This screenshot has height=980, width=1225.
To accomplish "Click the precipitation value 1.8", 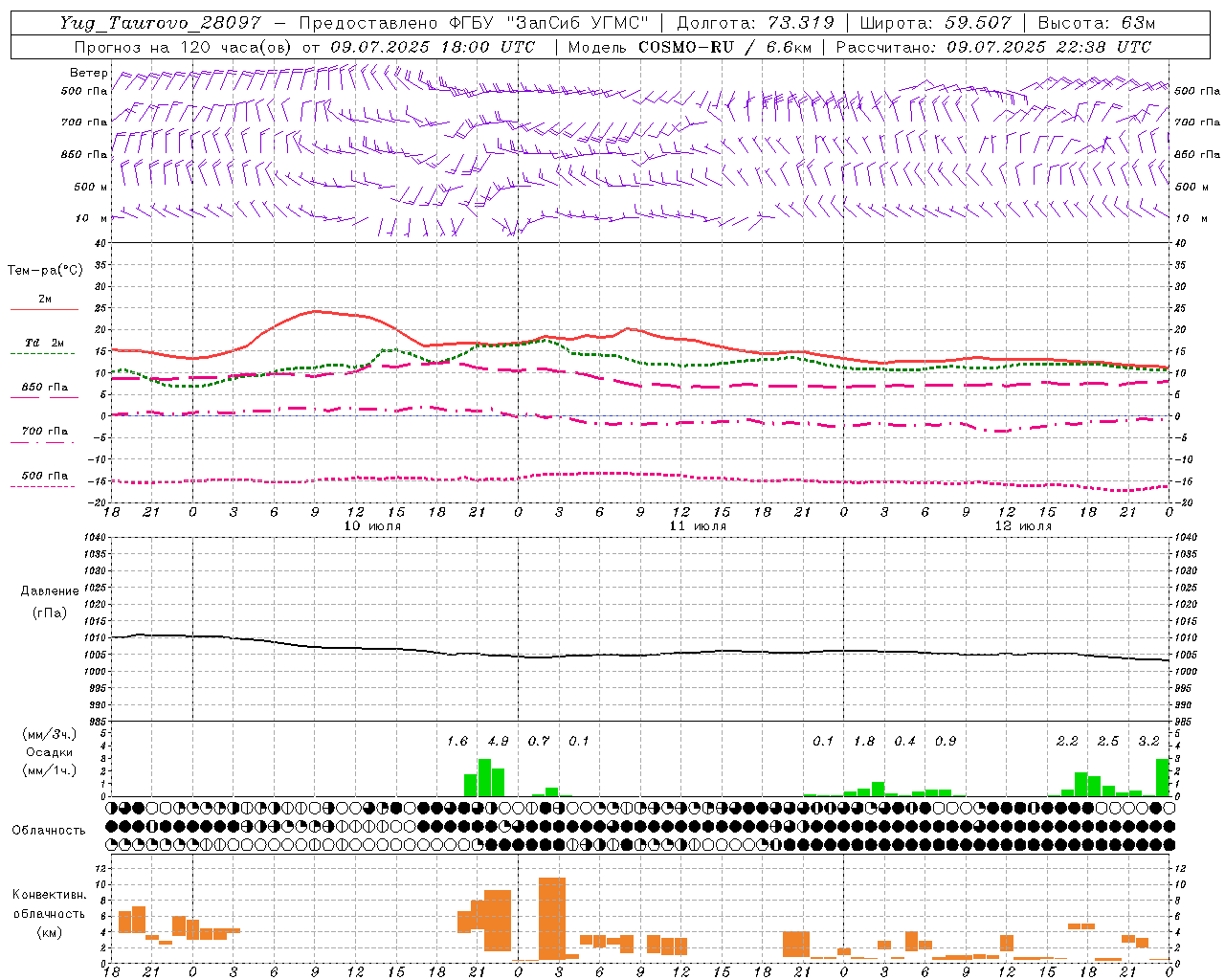I will [x=864, y=742].
